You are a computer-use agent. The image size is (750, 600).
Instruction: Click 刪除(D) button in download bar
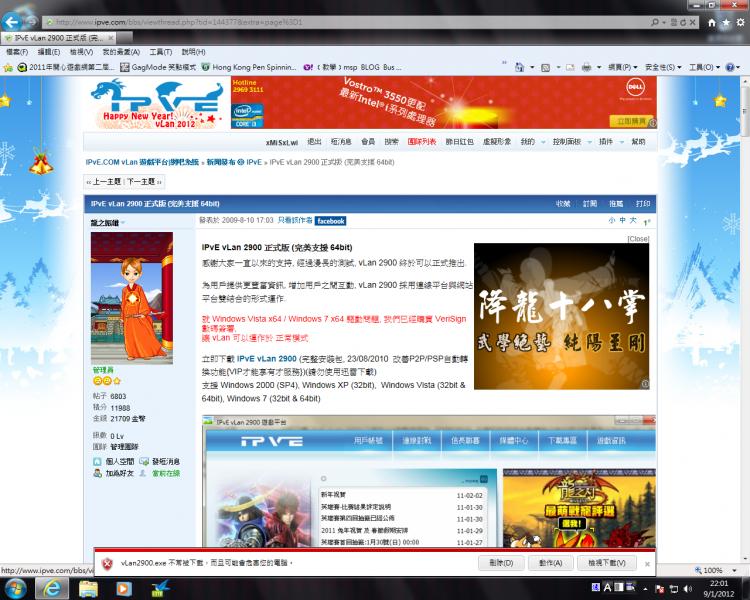pos(501,563)
